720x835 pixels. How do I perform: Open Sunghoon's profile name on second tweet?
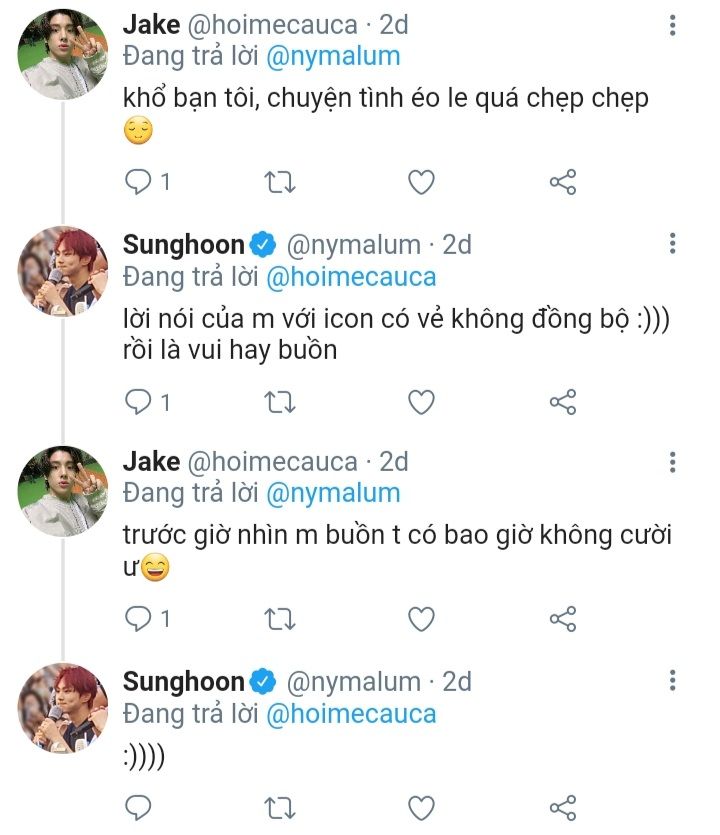183,244
